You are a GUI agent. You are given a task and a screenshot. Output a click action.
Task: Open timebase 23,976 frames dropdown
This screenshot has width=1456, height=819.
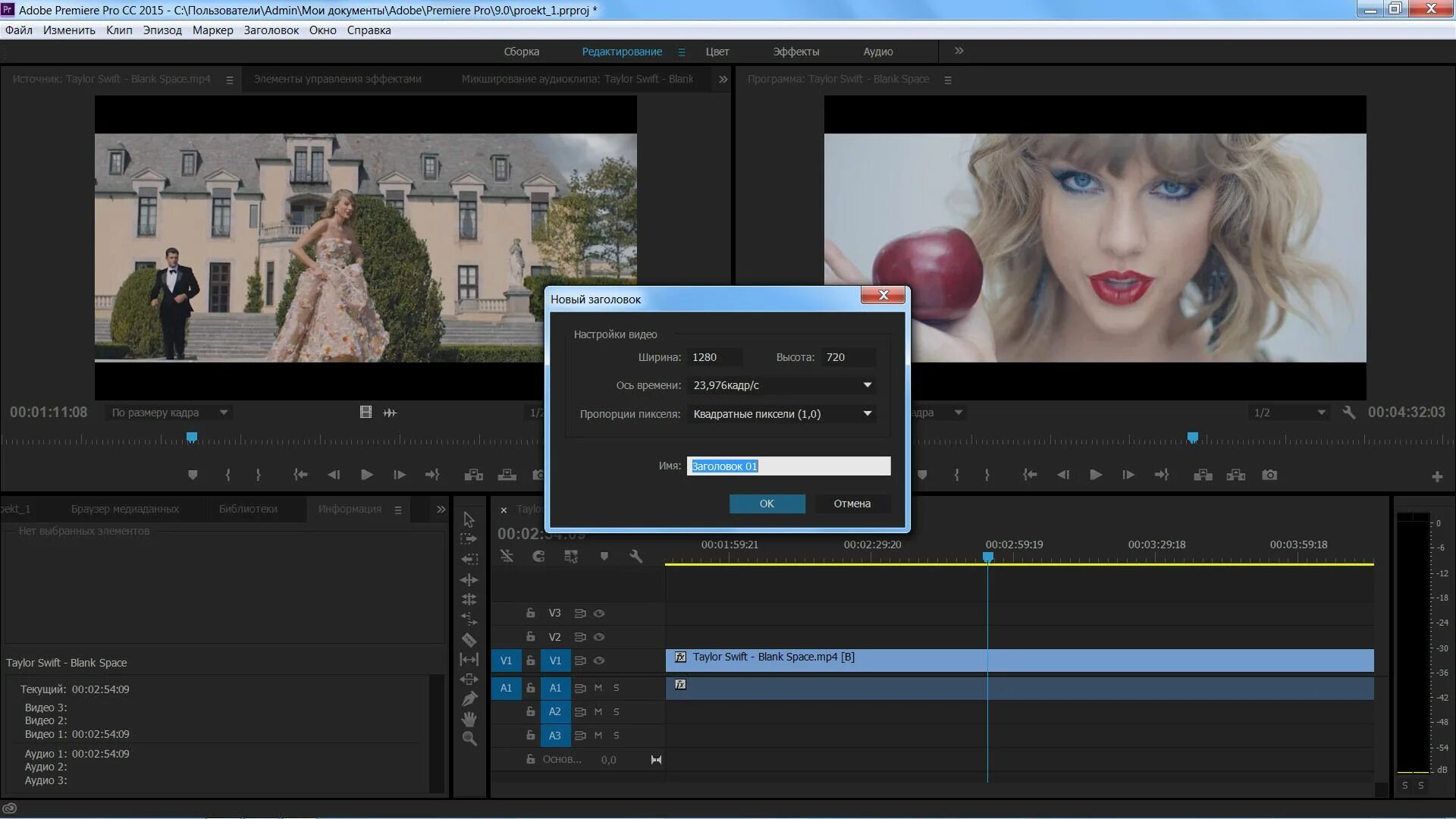(782, 385)
